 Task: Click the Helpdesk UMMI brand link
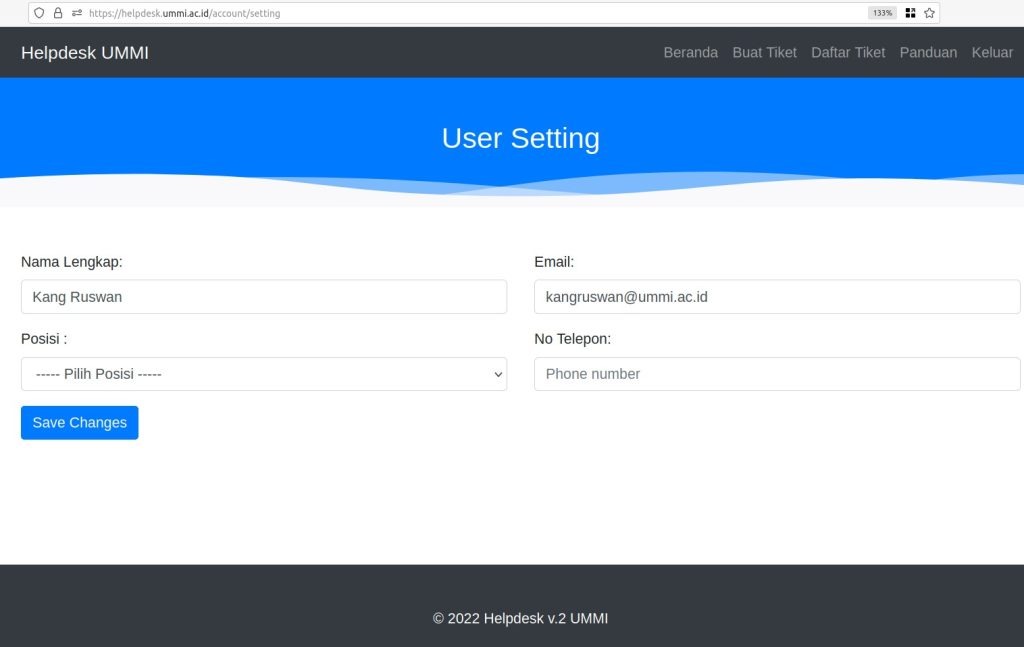click(x=85, y=53)
